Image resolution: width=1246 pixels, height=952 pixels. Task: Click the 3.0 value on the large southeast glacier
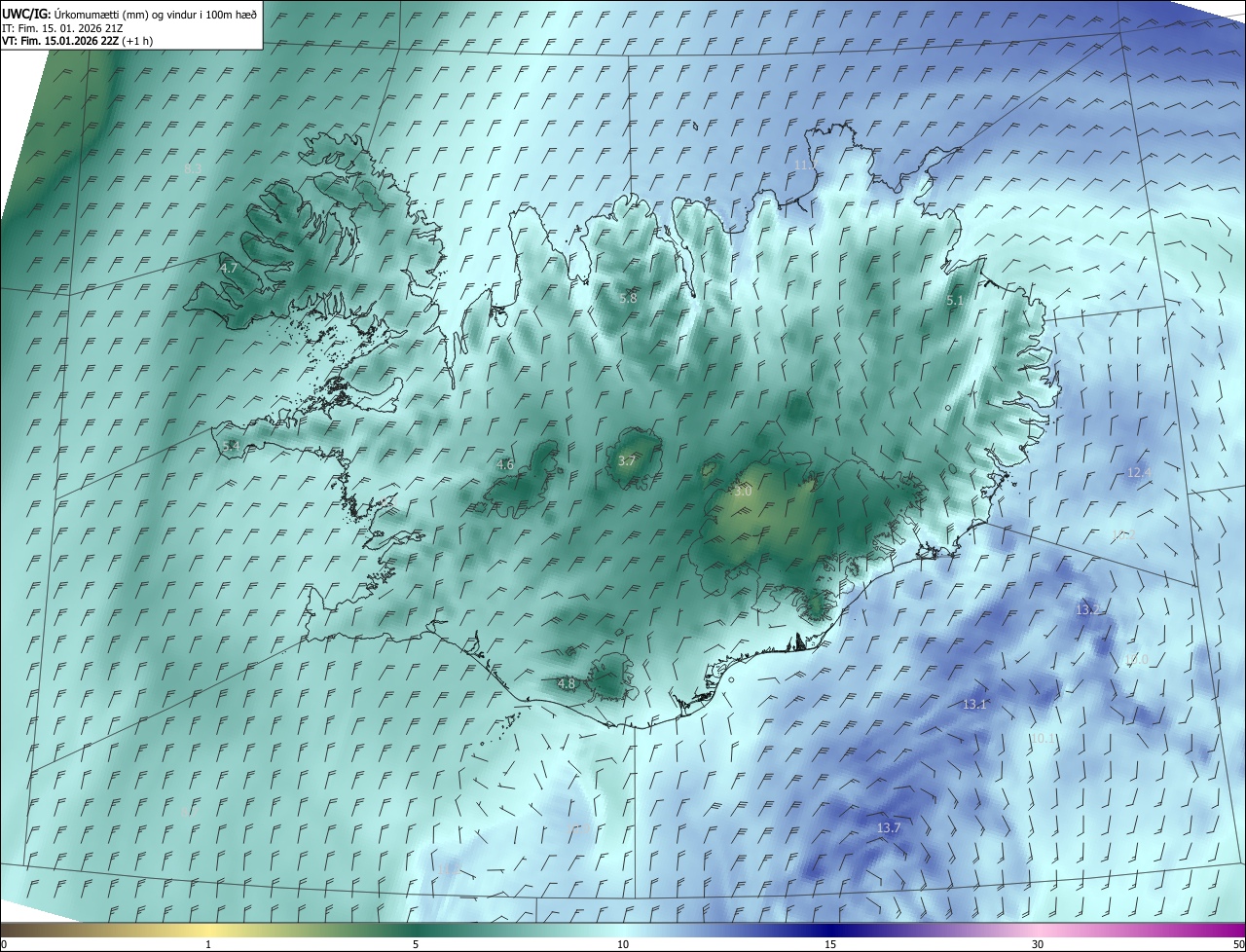pyautogui.click(x=743, y=493)
